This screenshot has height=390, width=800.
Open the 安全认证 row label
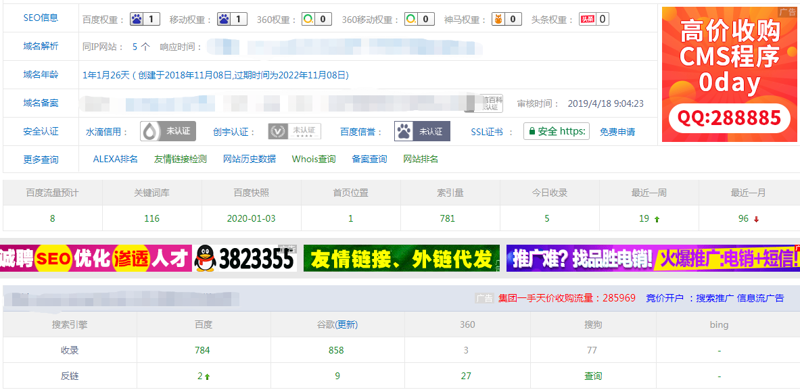41,131
